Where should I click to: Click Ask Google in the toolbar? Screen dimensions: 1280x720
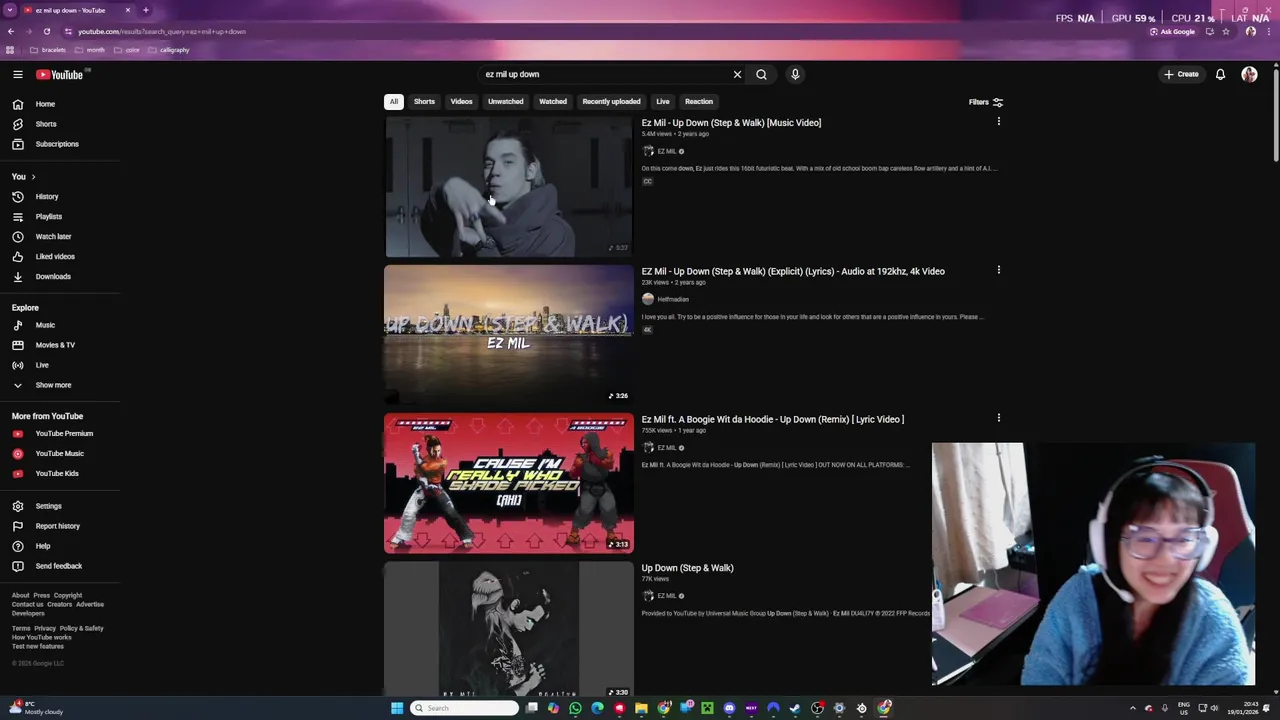pos(1172,31)
